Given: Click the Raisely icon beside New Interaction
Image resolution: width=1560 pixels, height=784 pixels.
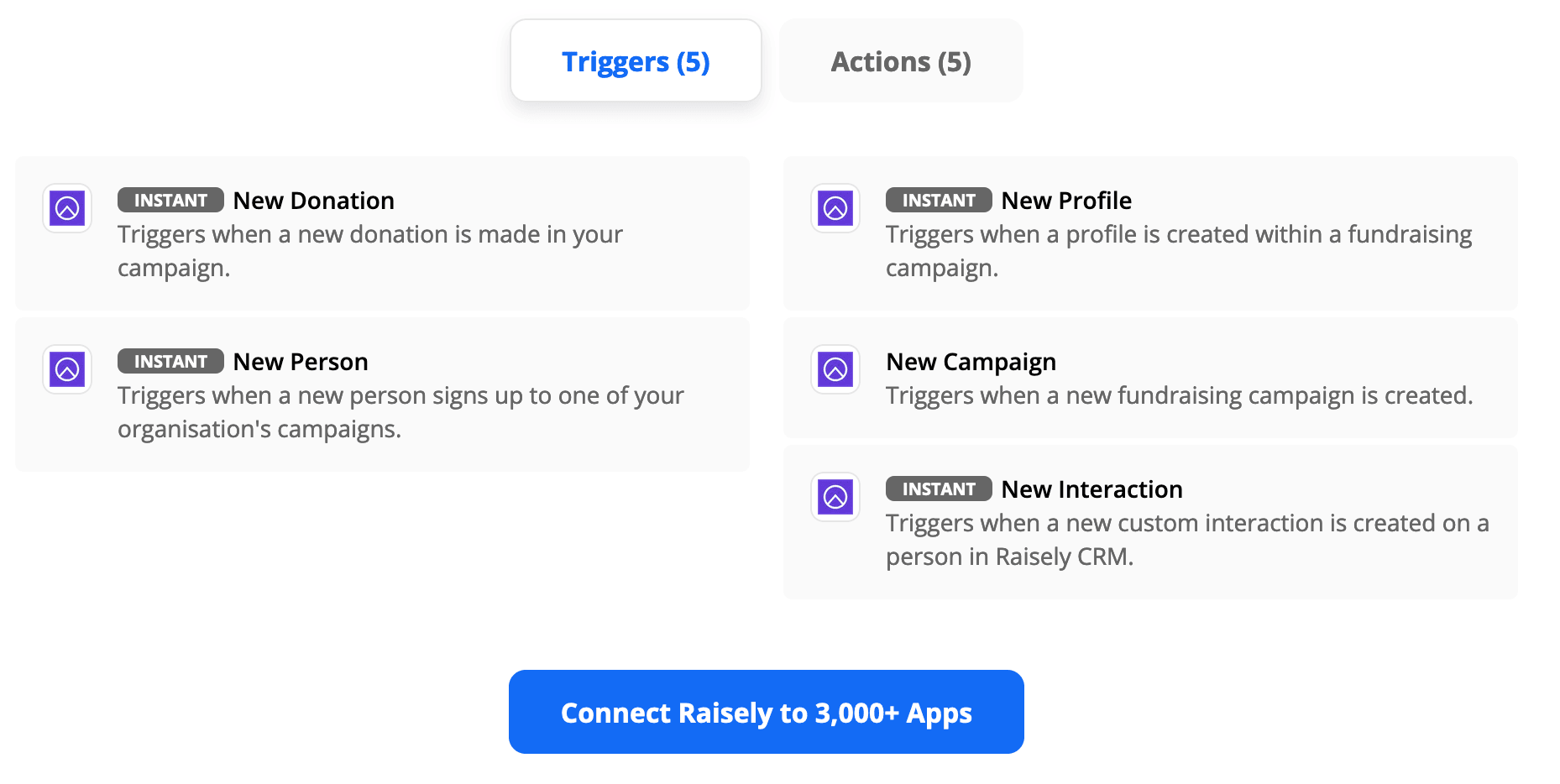Looking at the screenshot, I should point(835,497).
